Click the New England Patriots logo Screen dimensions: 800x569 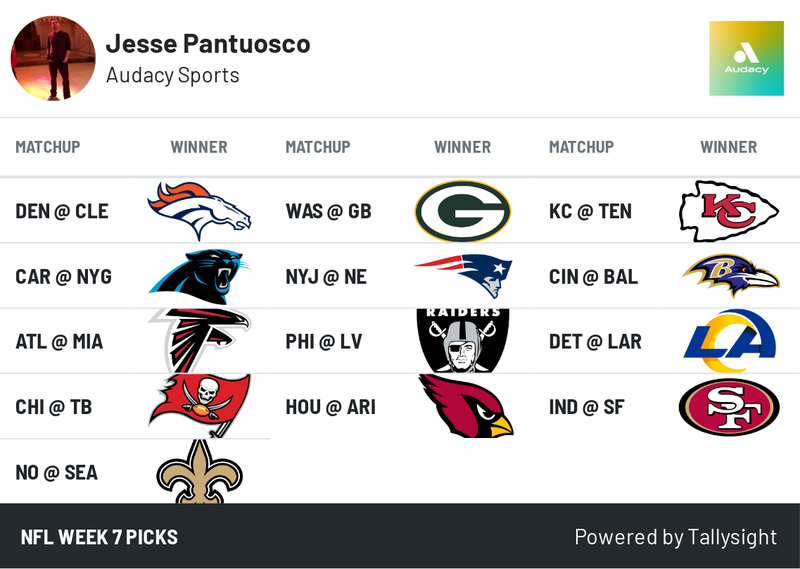pyautogui.click(x=463, y=276)
